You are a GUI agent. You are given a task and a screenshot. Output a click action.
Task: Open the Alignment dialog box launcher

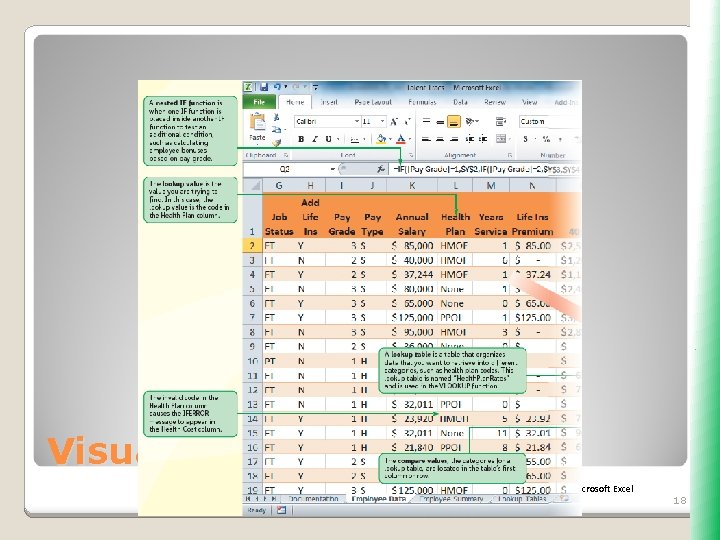click(510, 155)
